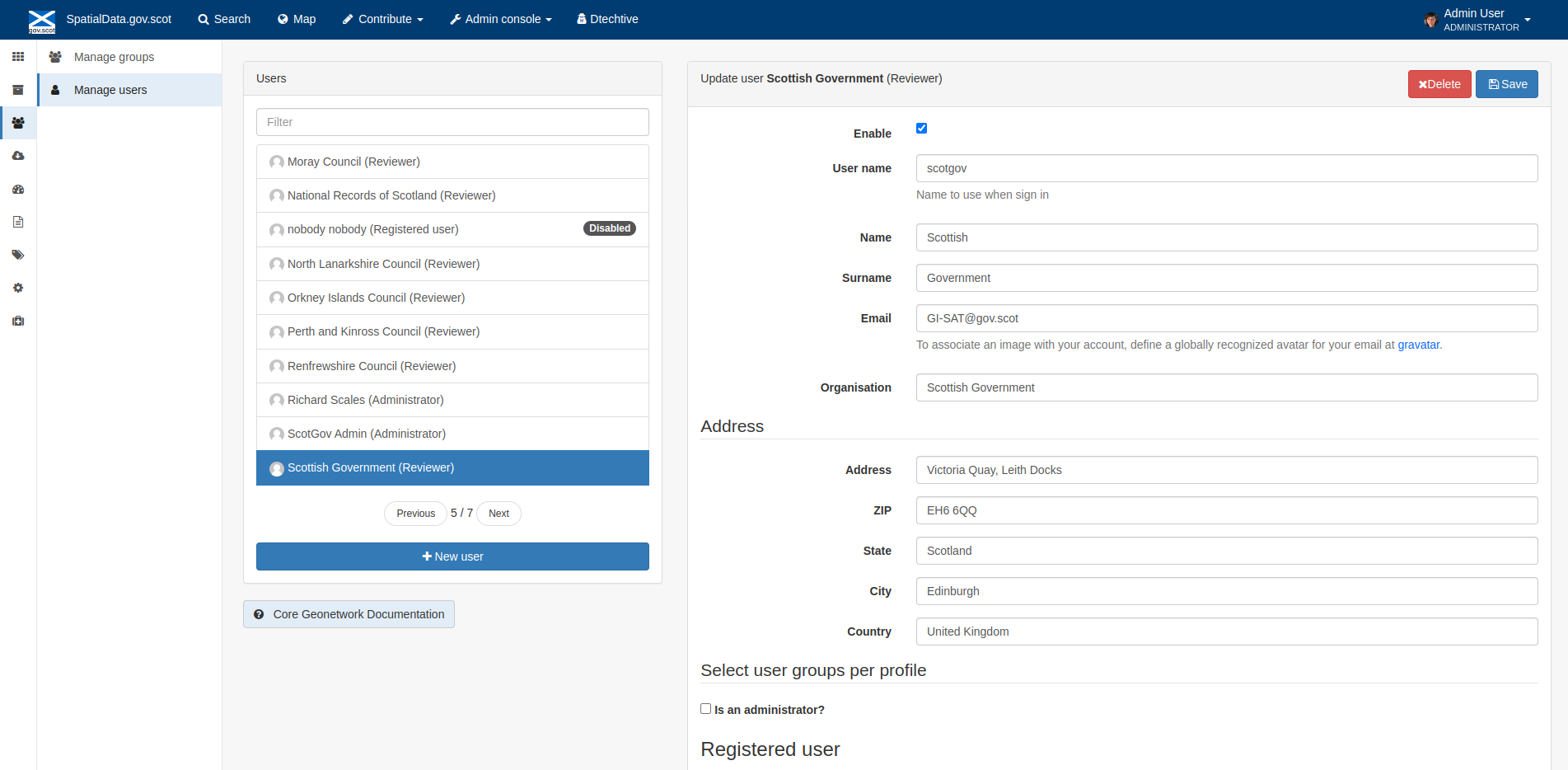Open the grid summary icon in sidebar
The image size is (1568, 770).
(x=18, y=57)
